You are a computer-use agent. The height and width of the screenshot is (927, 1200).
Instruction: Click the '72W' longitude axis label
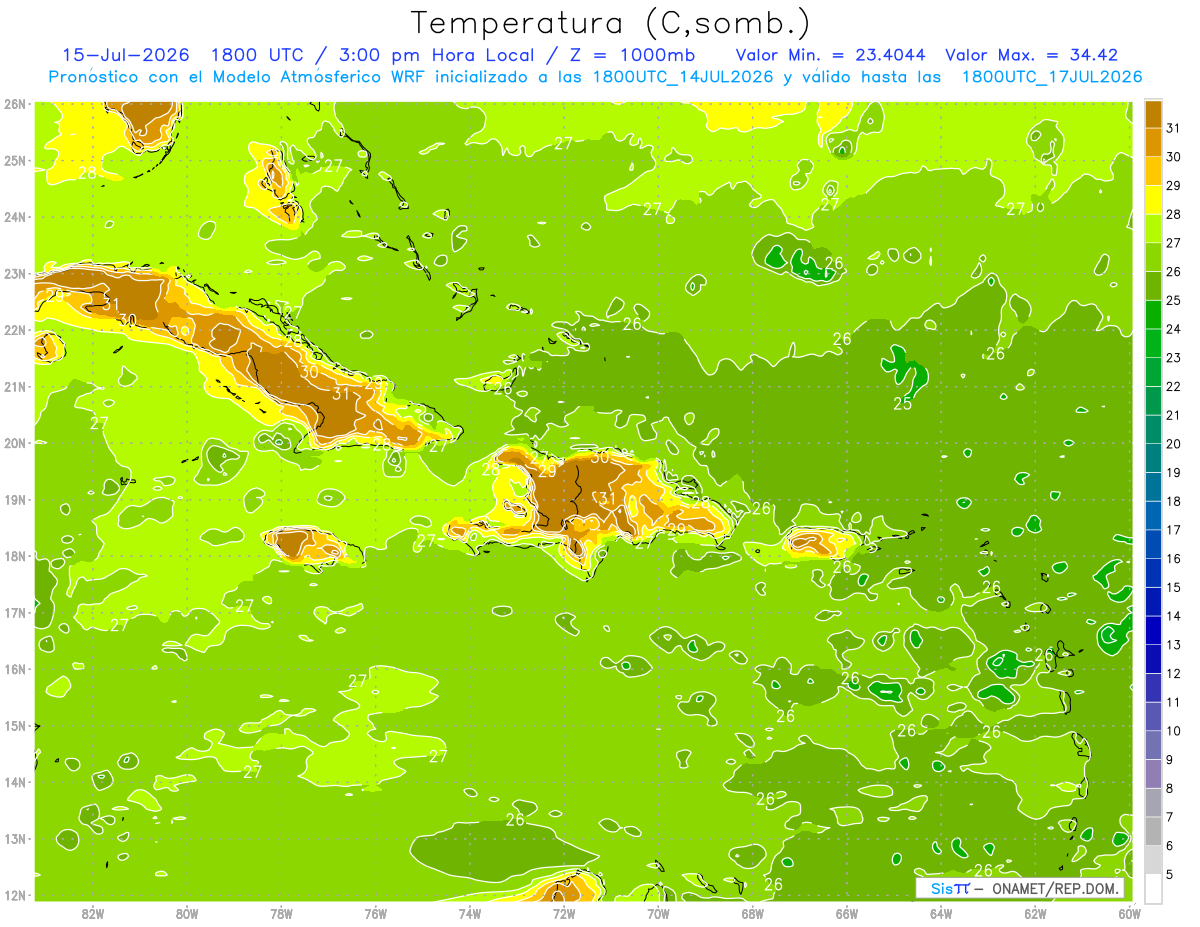click(x=564, y=913)
